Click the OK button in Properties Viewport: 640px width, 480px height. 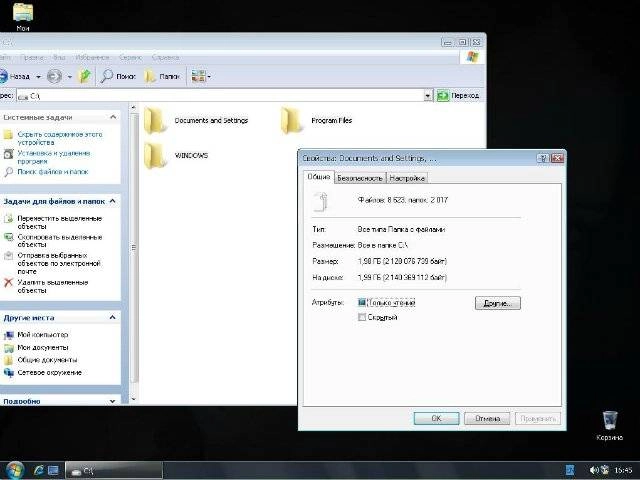pos(436,418)
